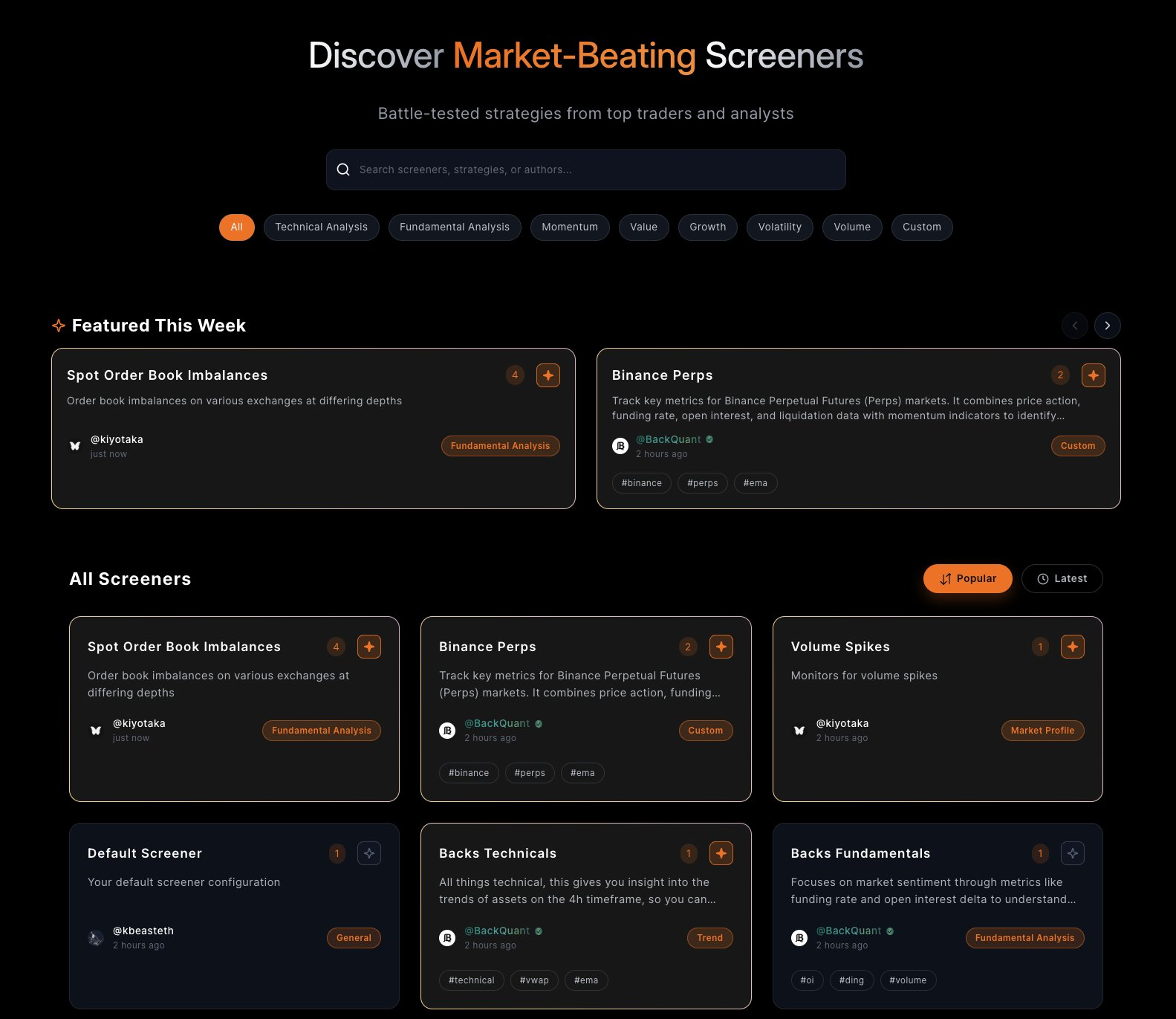Click General badge on Default Screener
Image resolution: width=1176 pixels, height=1019 pixels.
354,938
